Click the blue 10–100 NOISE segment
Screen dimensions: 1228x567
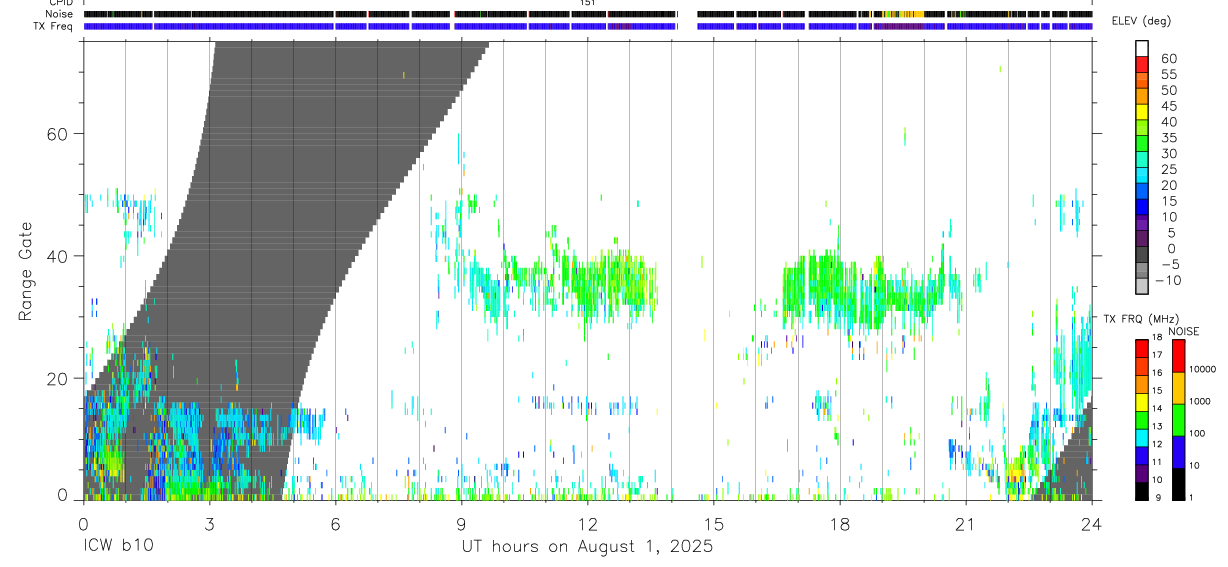pyautogui.click(x=1179, y=451)
